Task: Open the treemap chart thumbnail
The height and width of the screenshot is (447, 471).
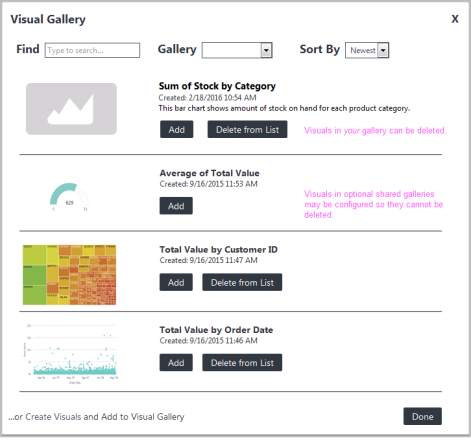Action: 69,275
